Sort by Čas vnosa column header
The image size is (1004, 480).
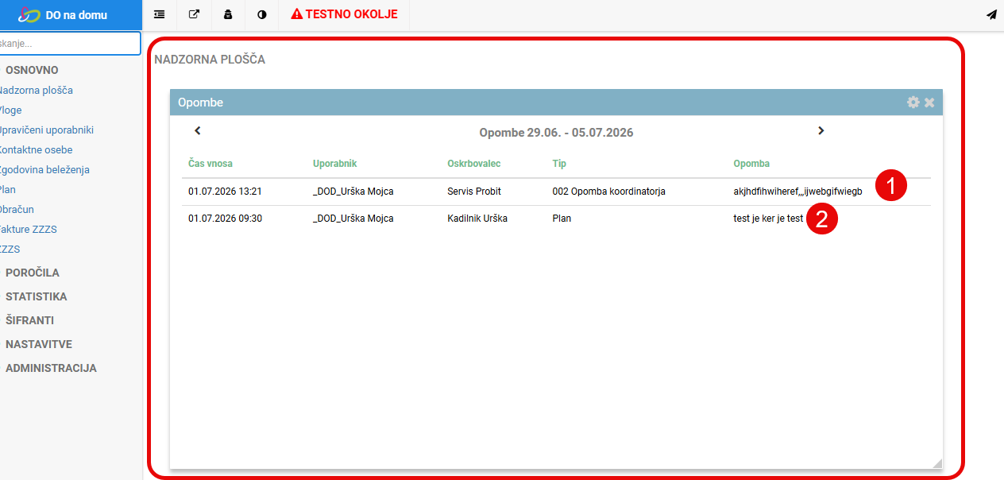click(x=210, y=163)
